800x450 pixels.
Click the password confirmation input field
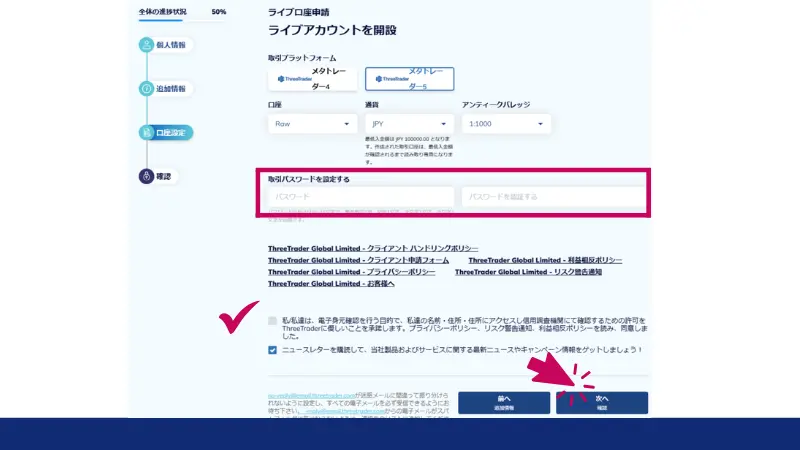tap(552, 197)
